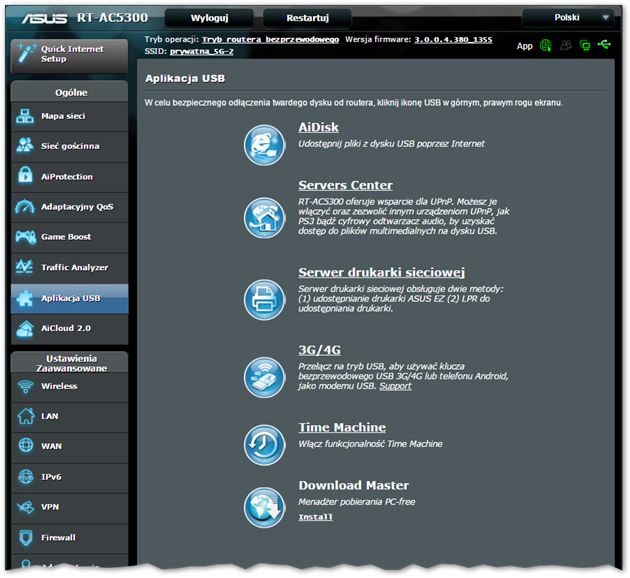This screenshot has height=578, width=630.
Task: Open the AiDisk link
Action: [318, 127]
